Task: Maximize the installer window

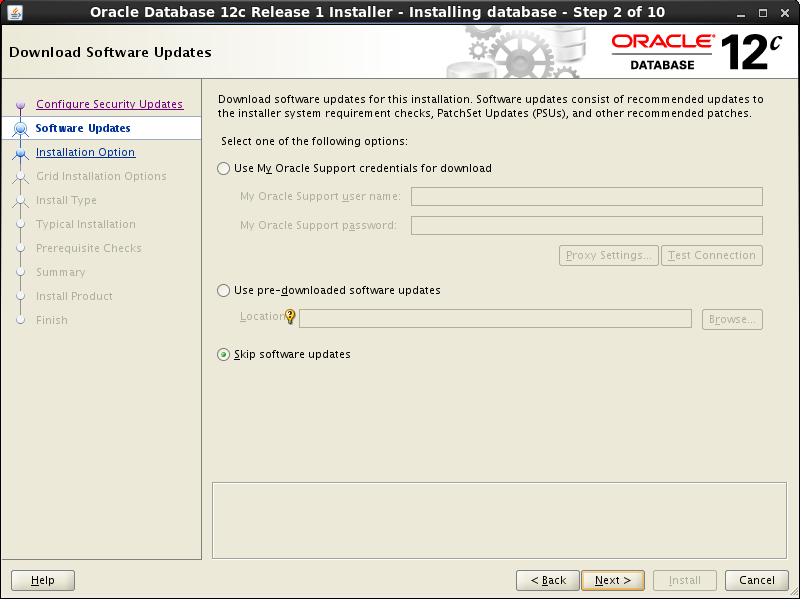Action: pos(763,13)
